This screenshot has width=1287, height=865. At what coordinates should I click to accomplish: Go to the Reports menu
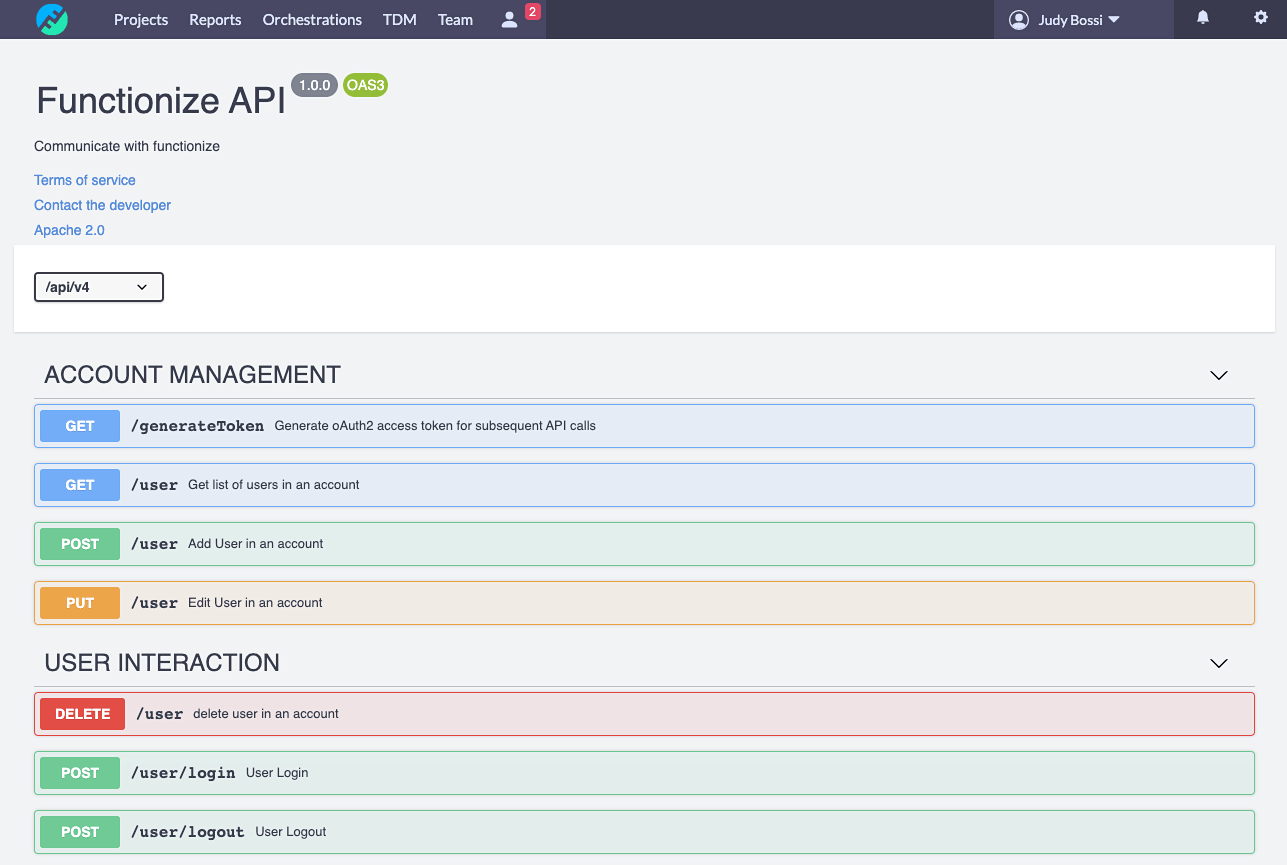click(215, 20)
